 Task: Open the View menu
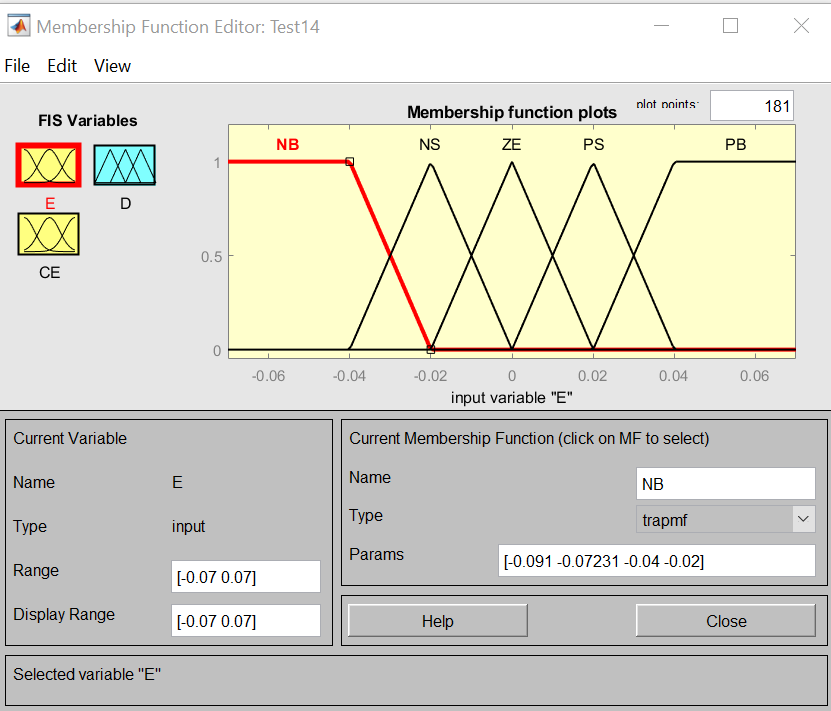click(x=112, y=66)
